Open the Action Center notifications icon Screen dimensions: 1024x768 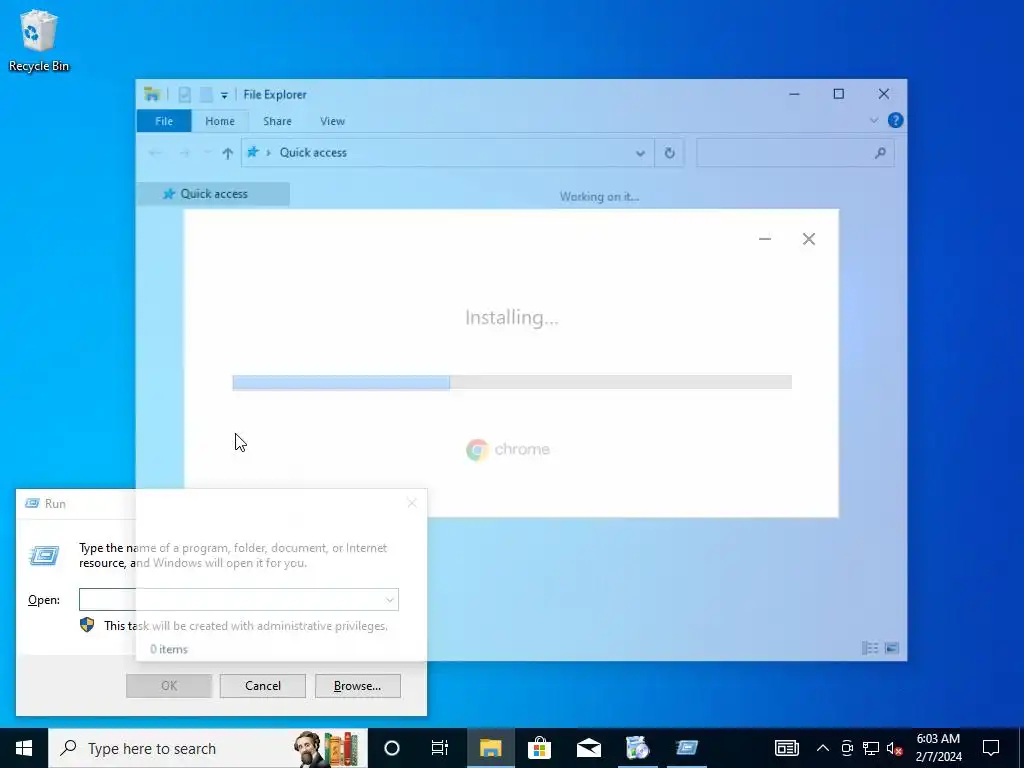click(x=991, y=748)
